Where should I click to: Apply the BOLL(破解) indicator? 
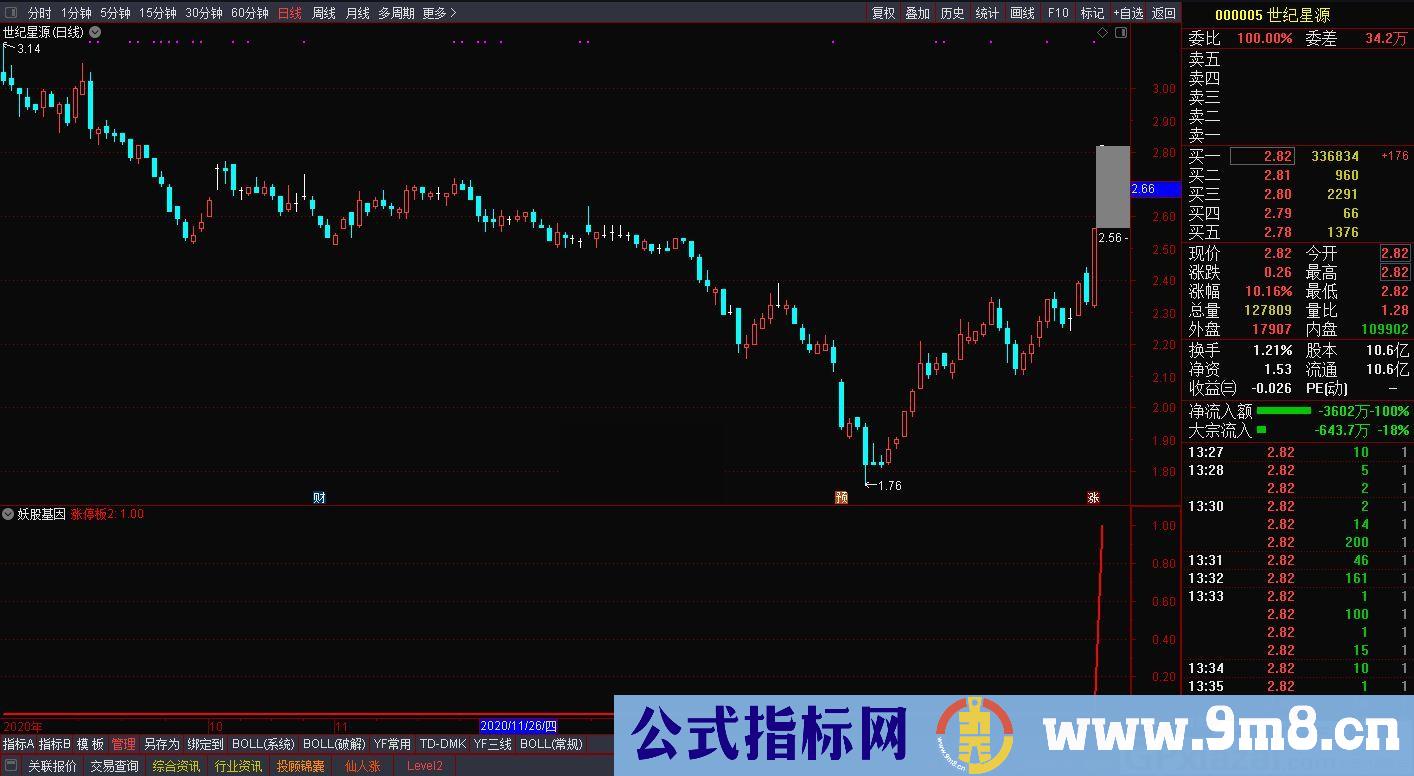point(334,744)
